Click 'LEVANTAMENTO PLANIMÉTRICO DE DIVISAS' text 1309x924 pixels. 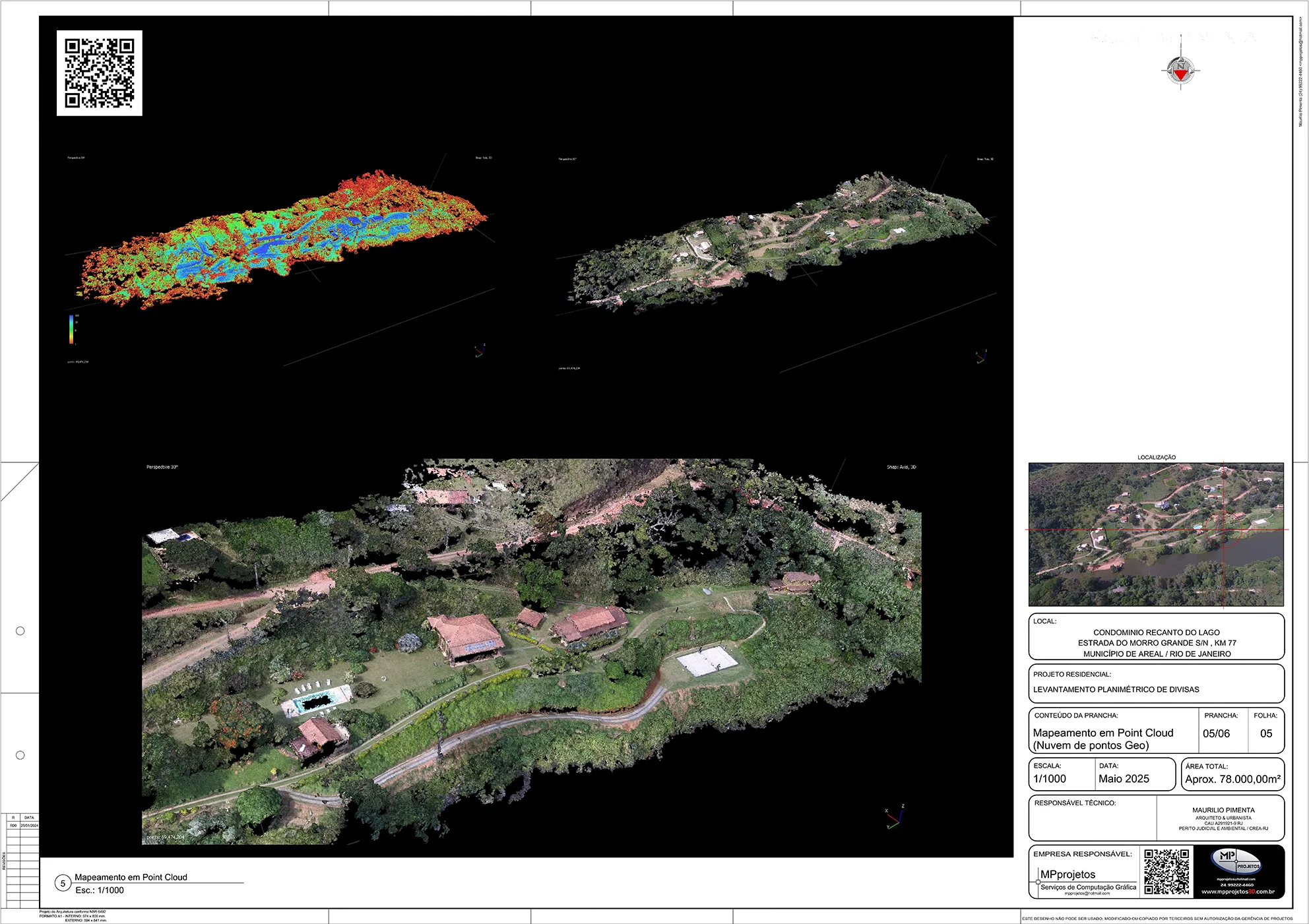pos(1116,689)
